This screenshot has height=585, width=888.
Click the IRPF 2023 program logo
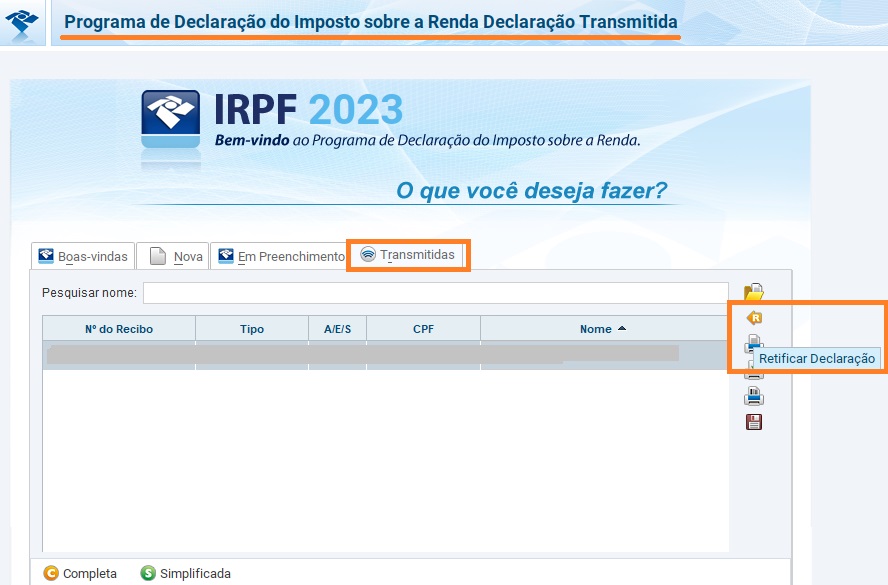point(170,119)
